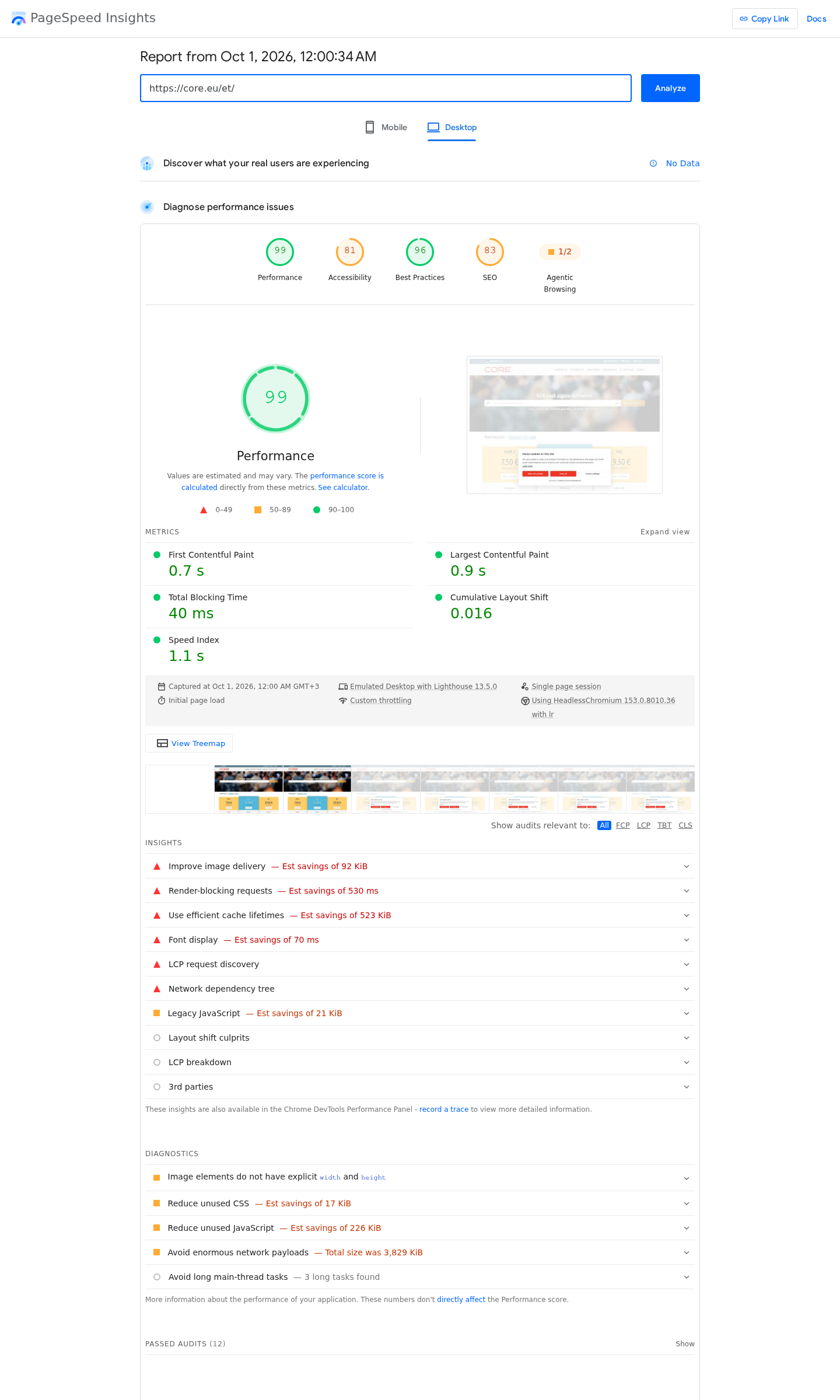Expand the Reduce unused CSS diagnostic
This screenshot has height=1400, width=840.
(420, 1203)
